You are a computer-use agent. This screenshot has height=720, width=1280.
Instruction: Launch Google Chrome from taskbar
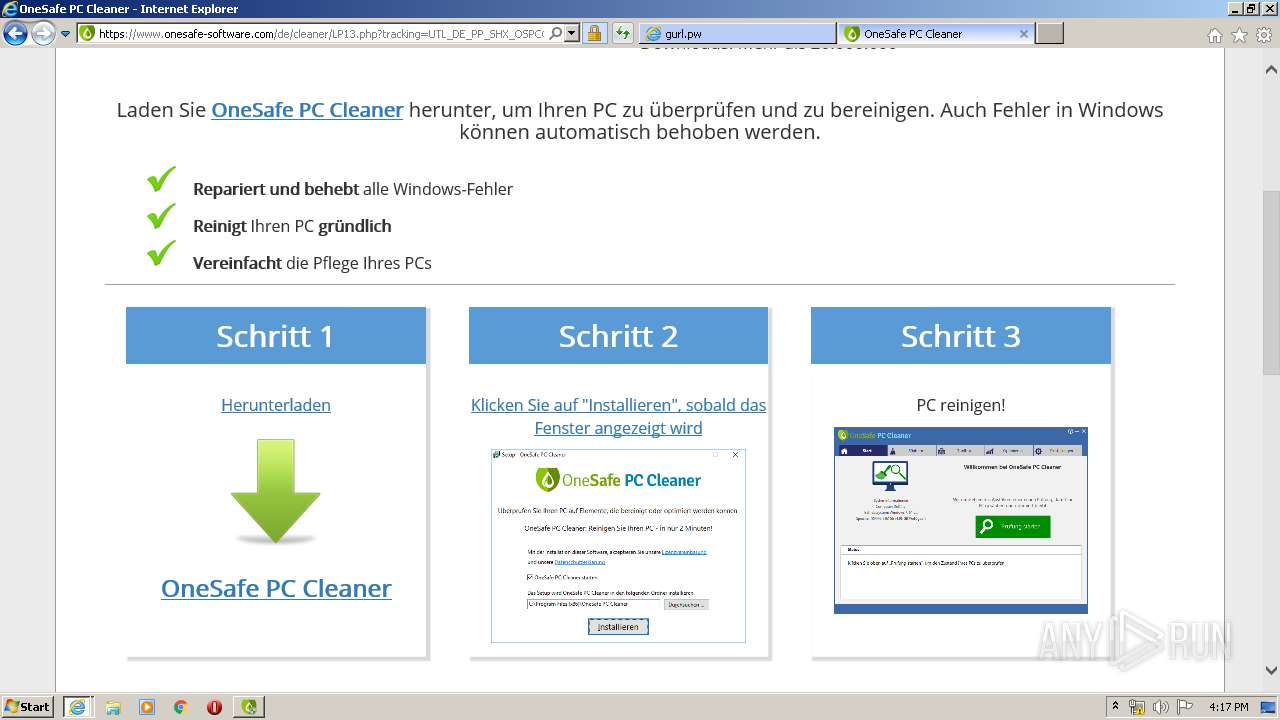[x=180, y=707]
